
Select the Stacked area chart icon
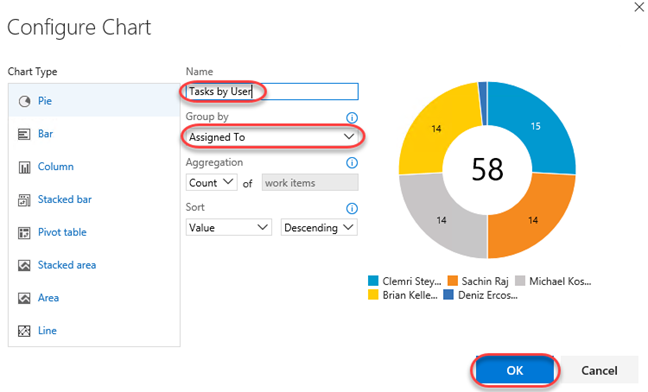pyautogui.click(x=24, y=265)
